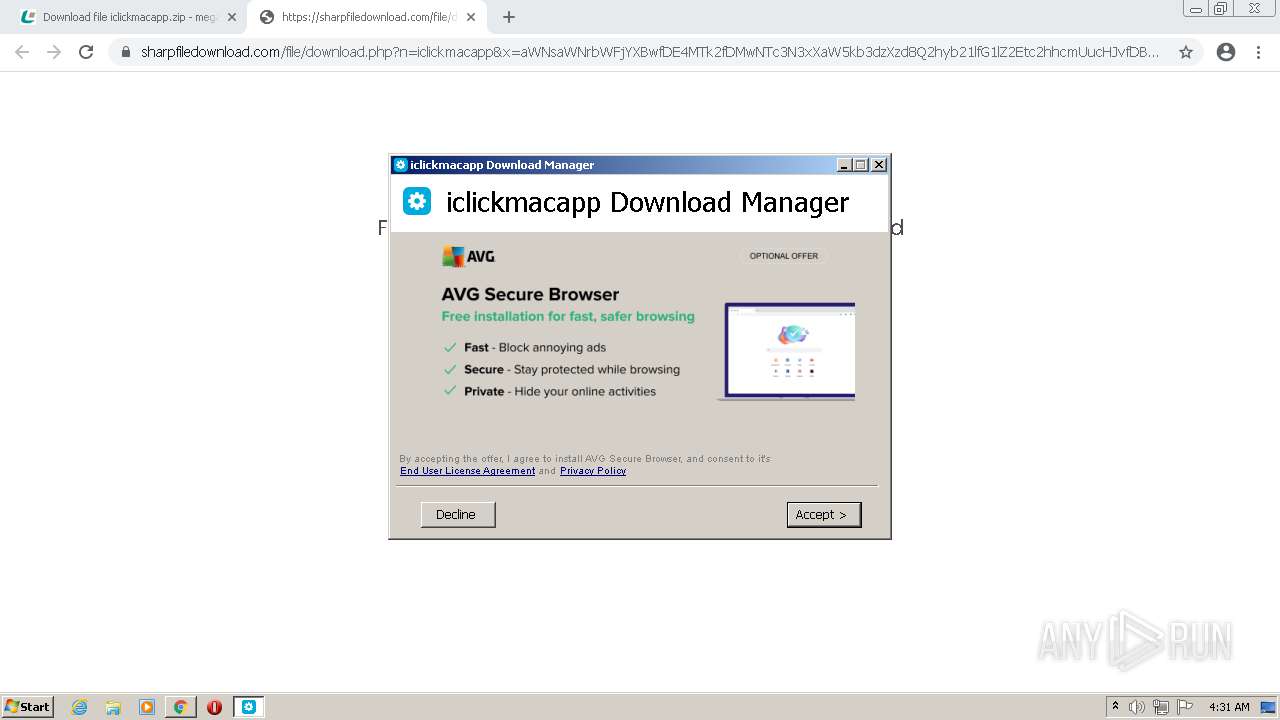Close the Download file iclickmacapp.zip tab
The image size is (1280, 720).
coord(232,17)
